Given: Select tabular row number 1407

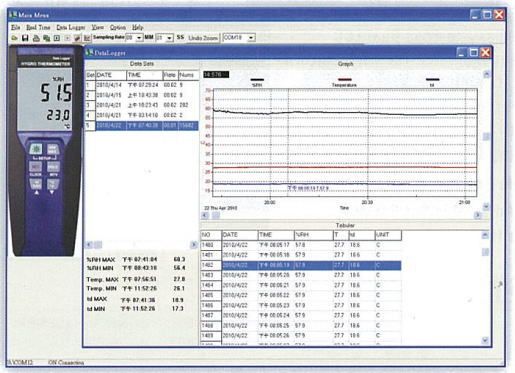Looking at the screenshot, I should (301, 315).
